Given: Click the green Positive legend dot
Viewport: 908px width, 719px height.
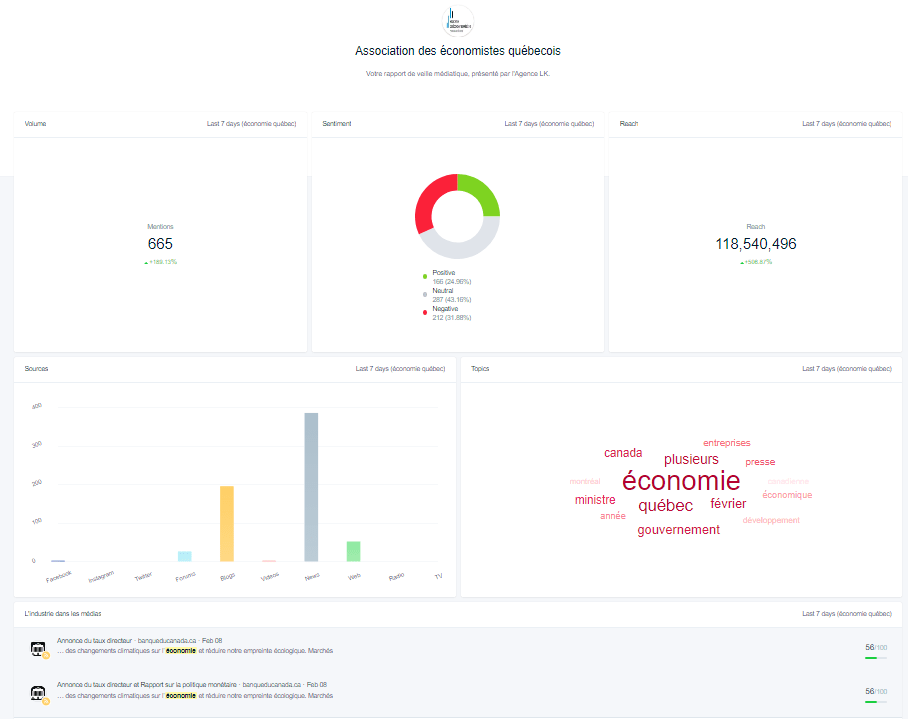Looking at the screenshot, I should pyautogui.click(x=424, y=276).
